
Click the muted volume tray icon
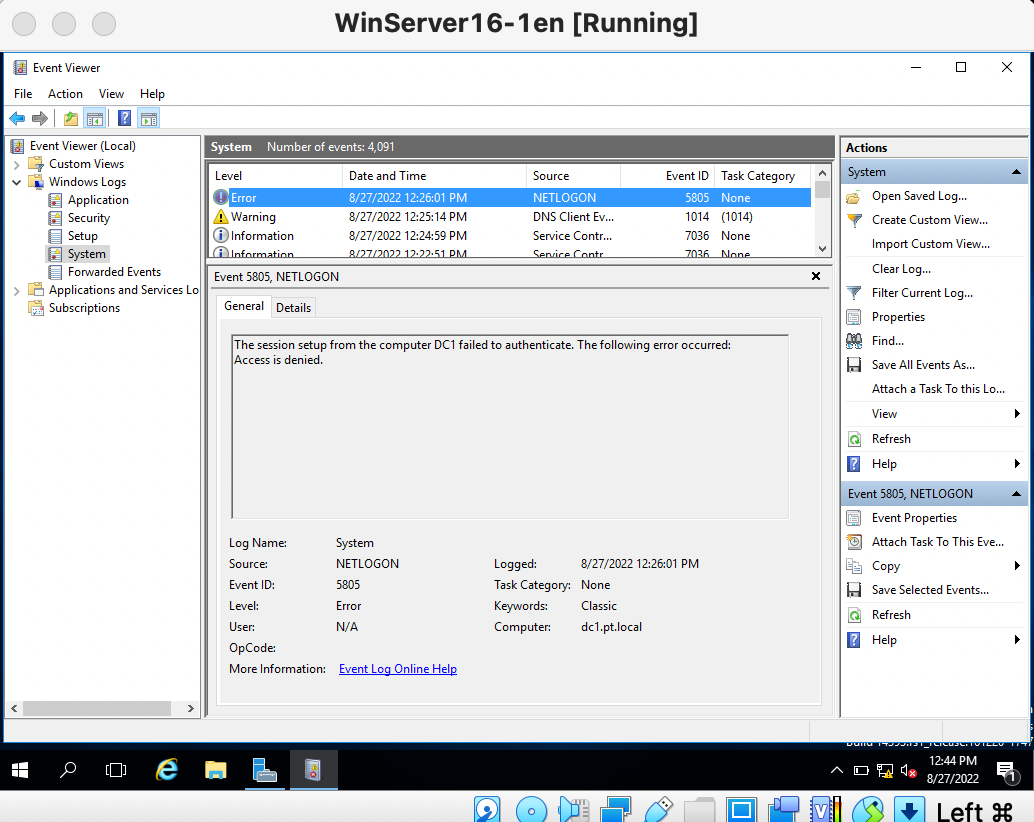tap(909, 771)
